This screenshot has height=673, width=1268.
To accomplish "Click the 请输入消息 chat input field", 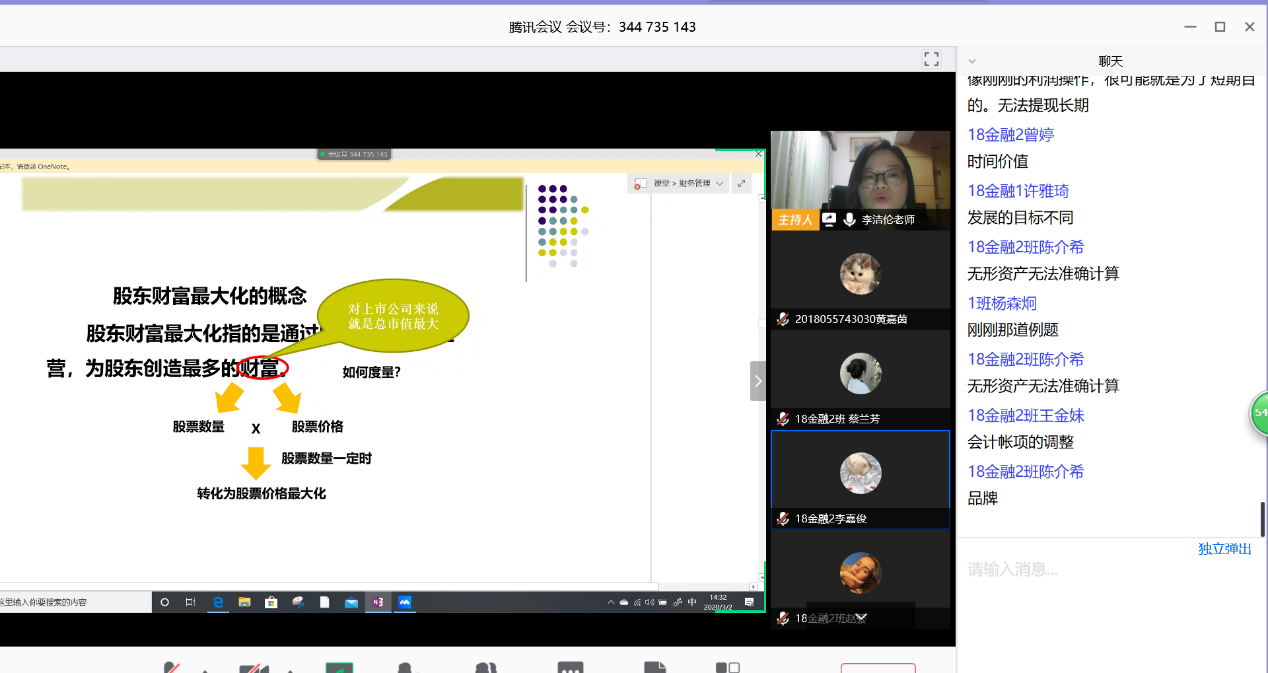I will pyautogui.click(x=1100, y=570).
